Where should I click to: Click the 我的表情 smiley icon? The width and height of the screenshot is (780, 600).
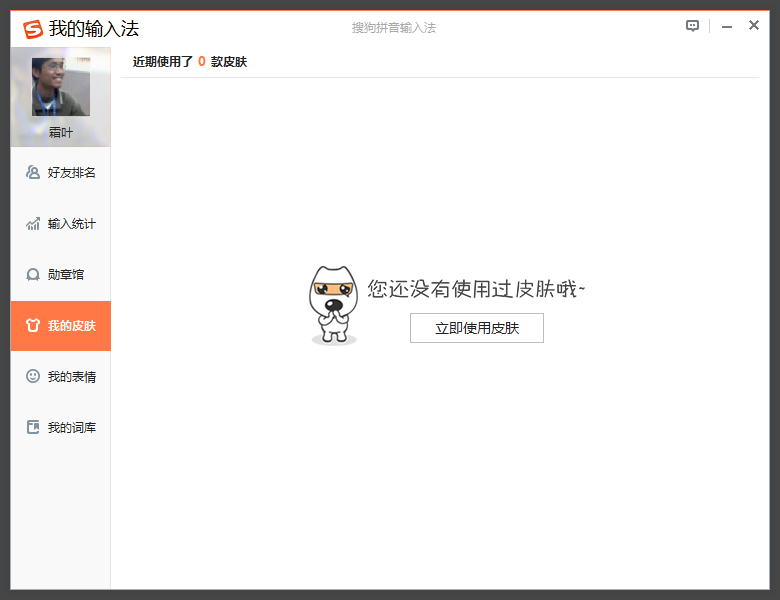pos(33,376)
